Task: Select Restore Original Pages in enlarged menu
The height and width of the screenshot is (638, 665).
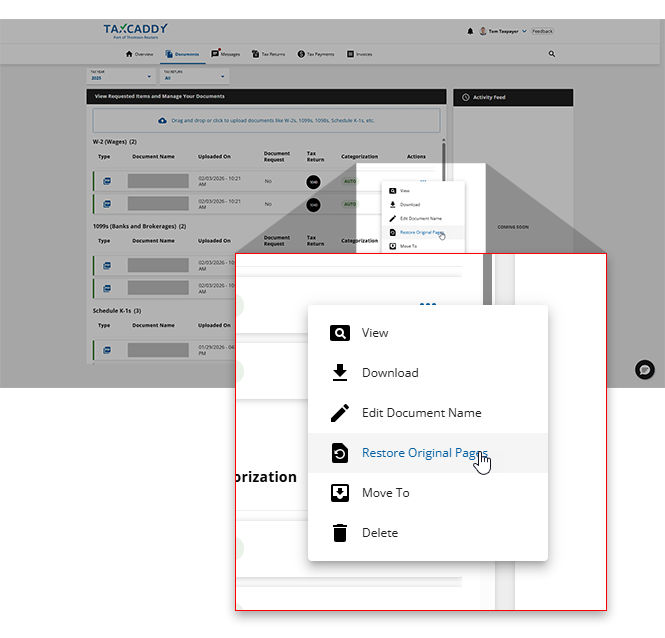Action: click(428, 453)
